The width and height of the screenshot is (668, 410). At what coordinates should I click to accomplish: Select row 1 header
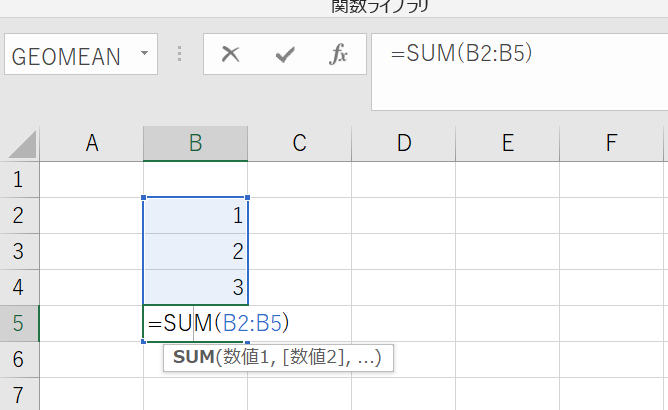[20, 181]
